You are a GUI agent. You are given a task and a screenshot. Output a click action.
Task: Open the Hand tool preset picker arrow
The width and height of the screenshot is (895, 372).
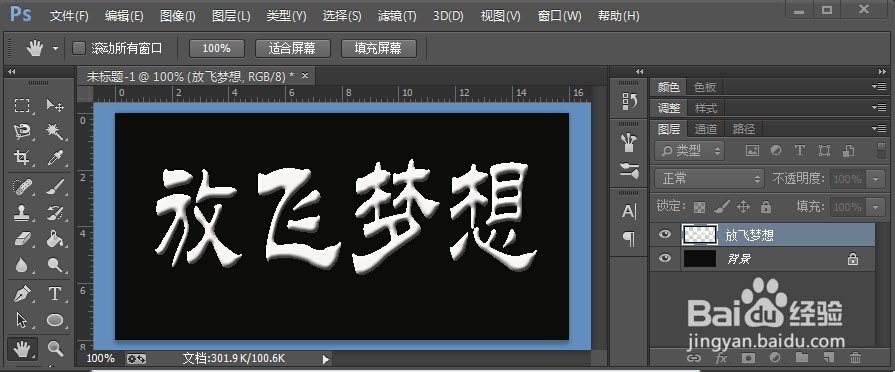pos(55,49)
